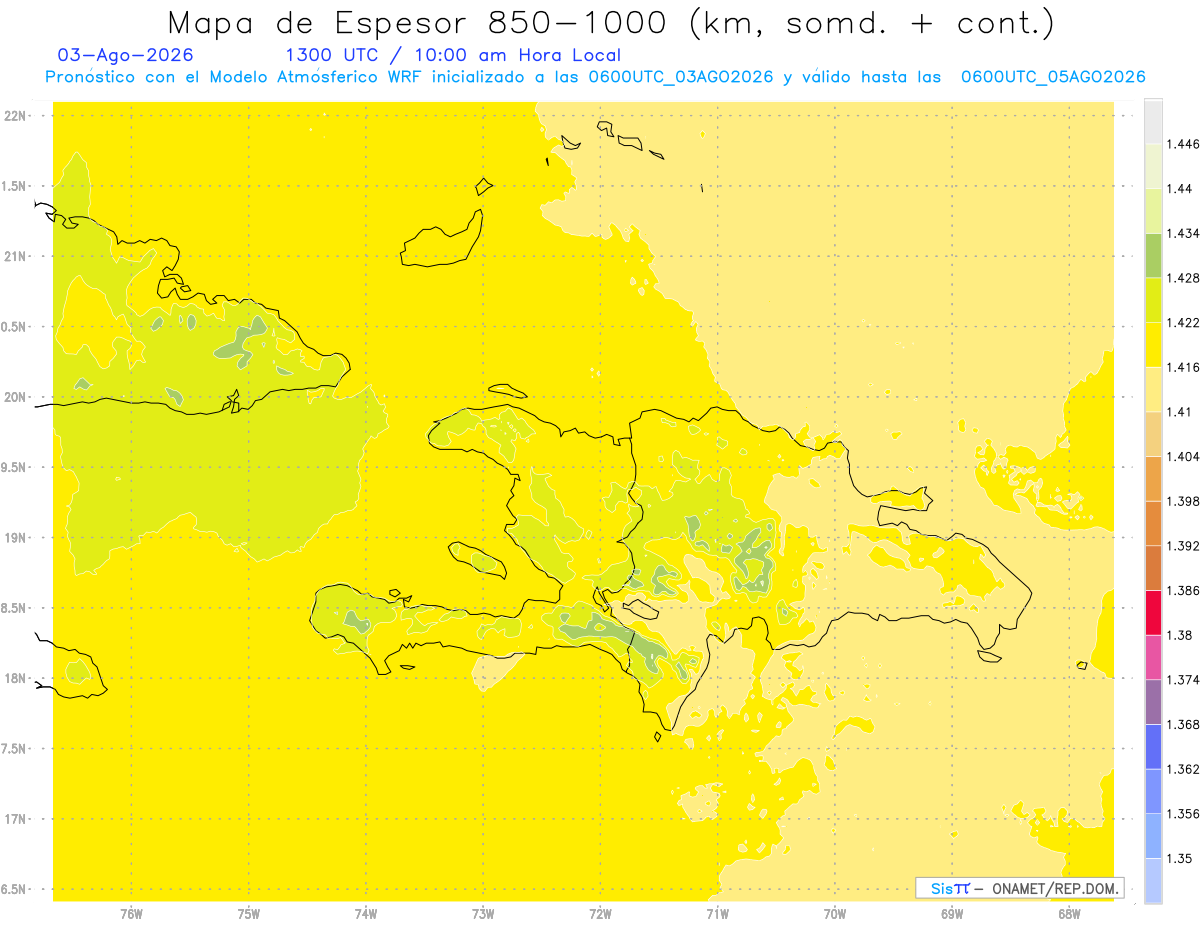1200x927 pixels.
Task: Click the legend value 1.368
Action: [1183, 724]
